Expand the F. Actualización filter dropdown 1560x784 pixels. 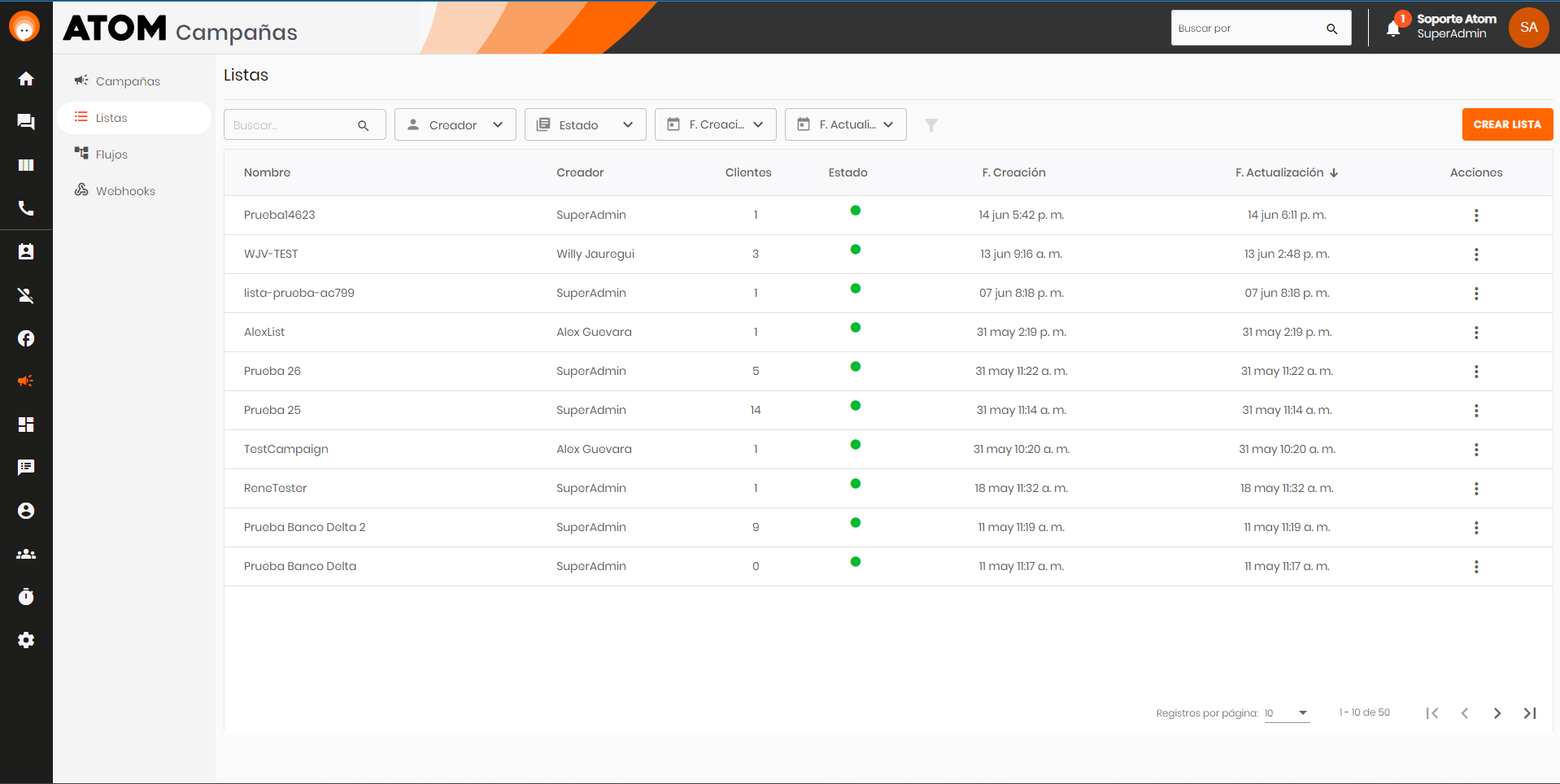tap(846, 124)
